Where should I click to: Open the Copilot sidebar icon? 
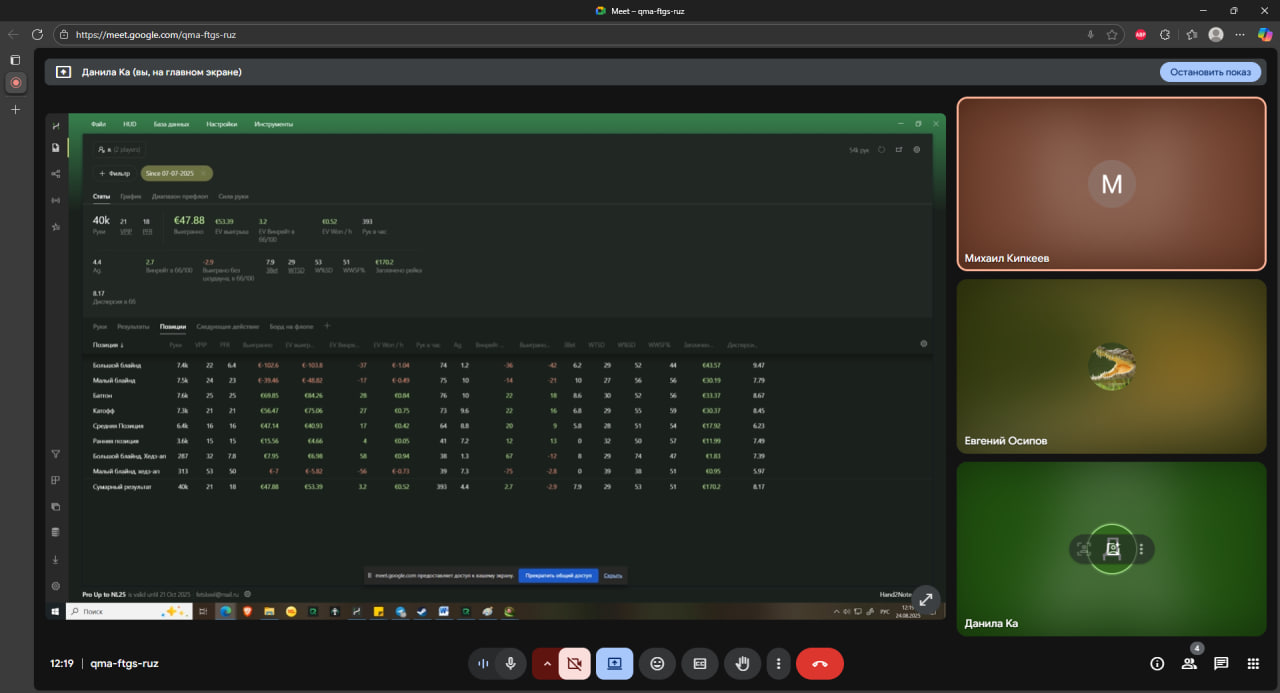point(1264,34)
